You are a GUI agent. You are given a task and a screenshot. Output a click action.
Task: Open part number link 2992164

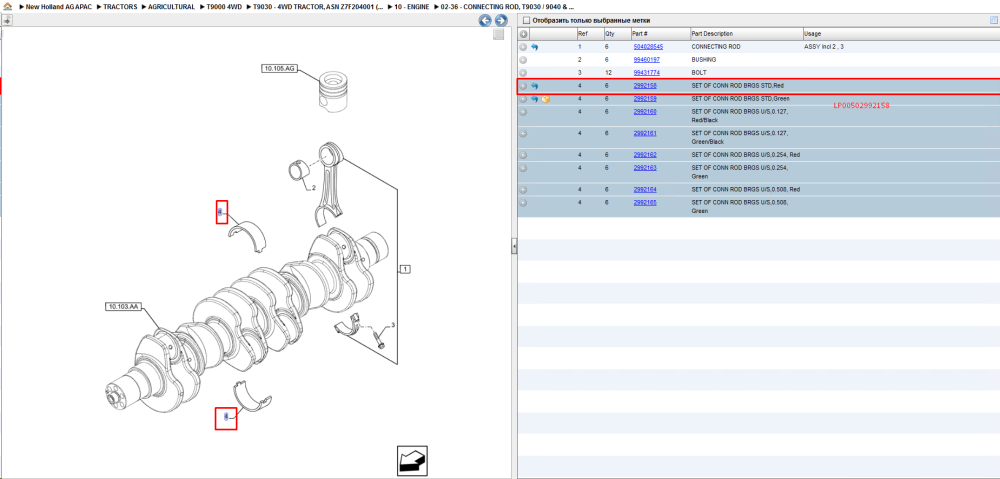645,189
